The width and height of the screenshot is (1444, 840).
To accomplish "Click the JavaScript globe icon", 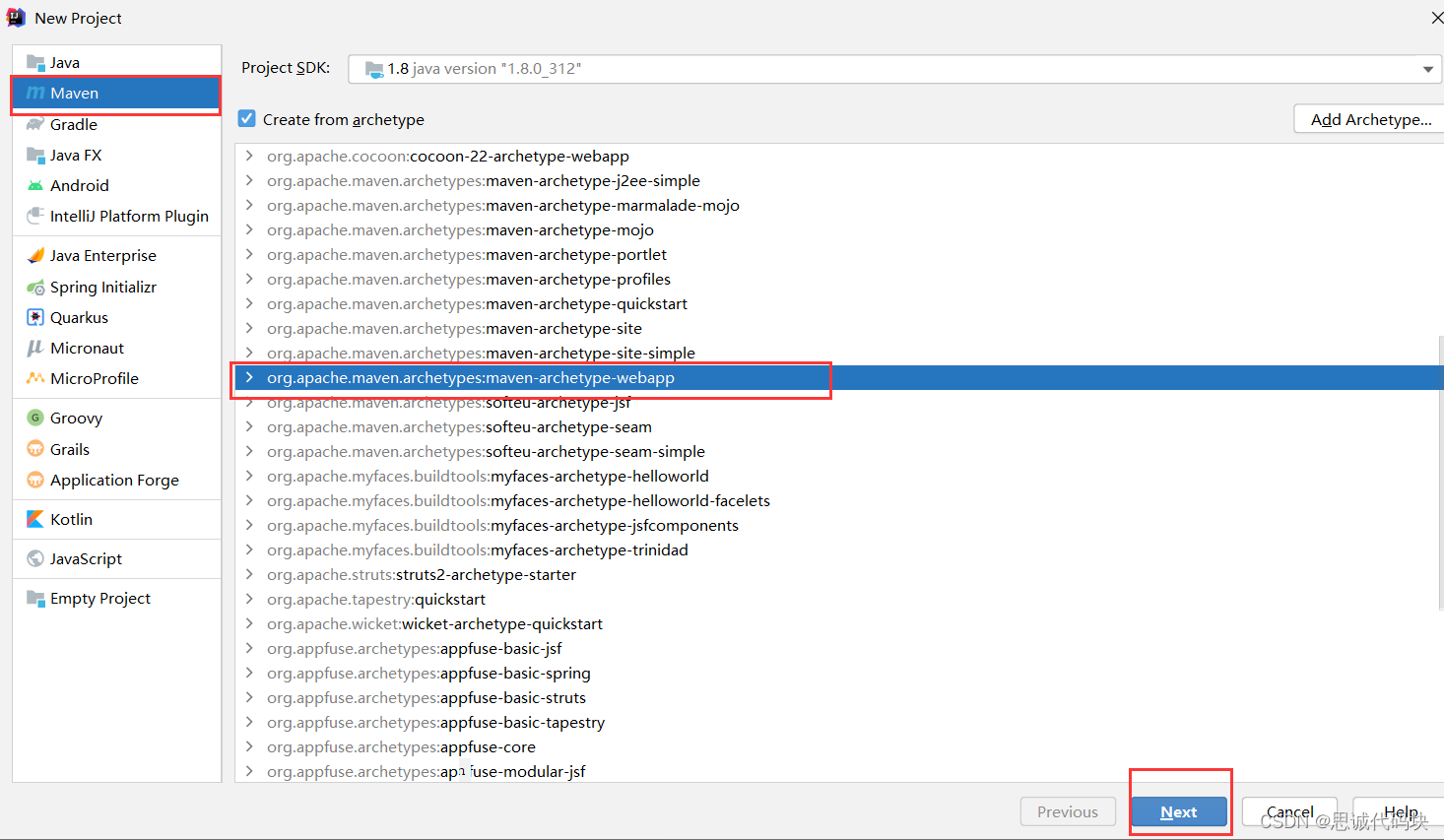I will click(35, 558).
